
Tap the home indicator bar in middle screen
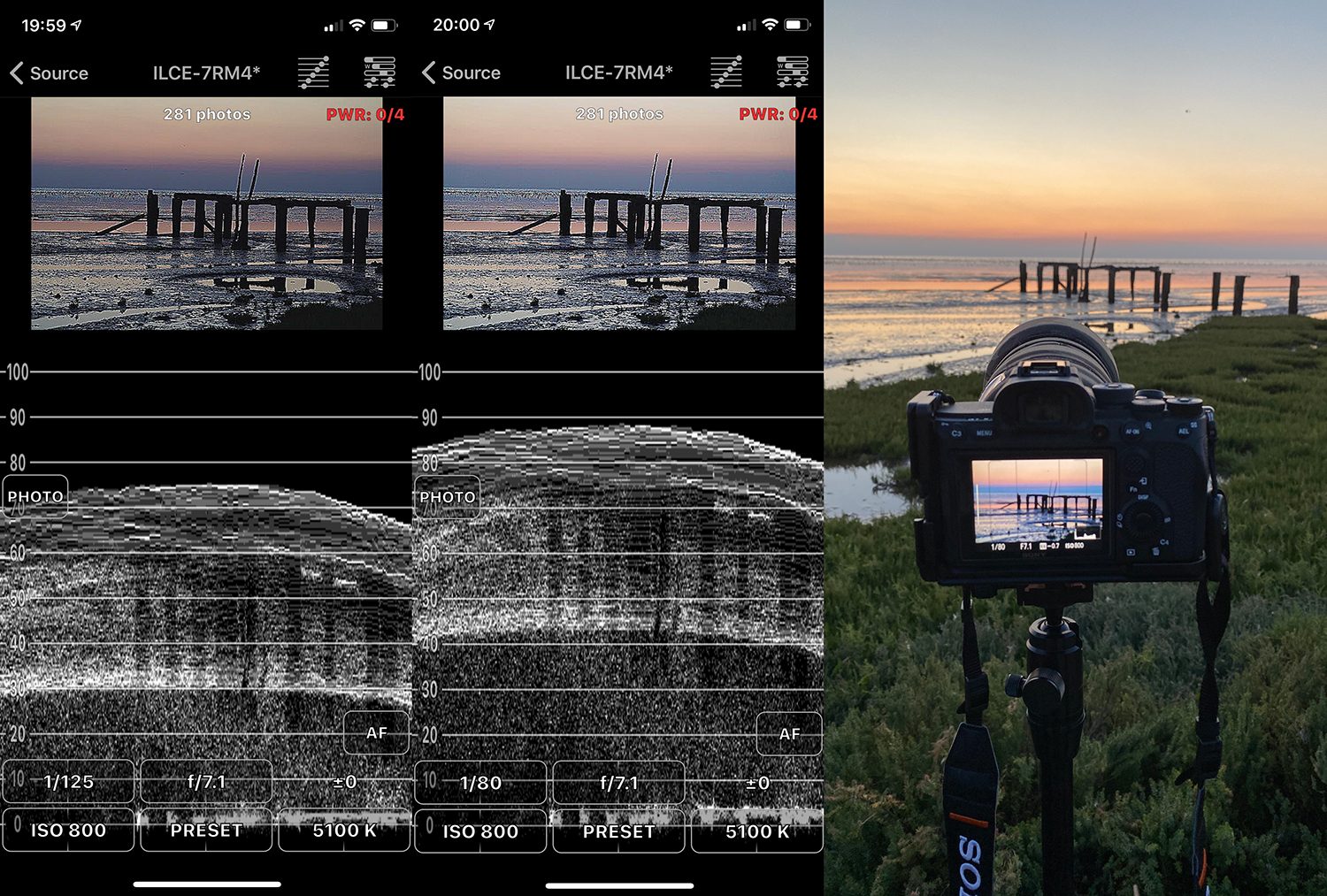coord(619,884)
